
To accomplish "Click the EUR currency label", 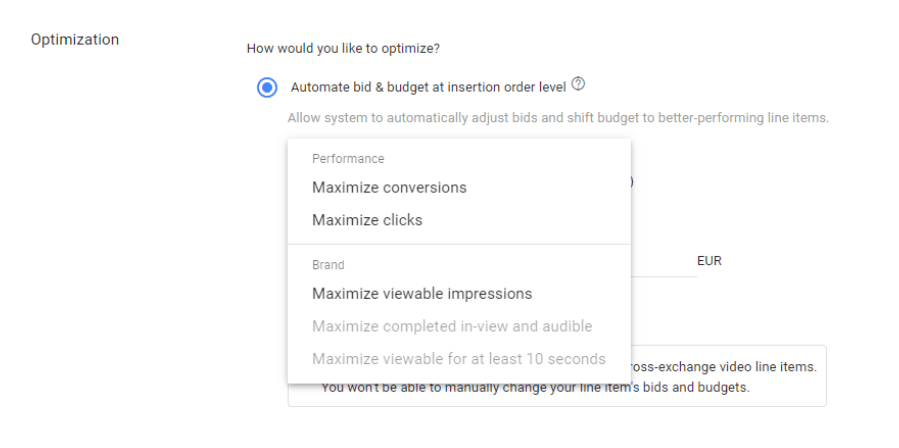I will tap(709, 261).
